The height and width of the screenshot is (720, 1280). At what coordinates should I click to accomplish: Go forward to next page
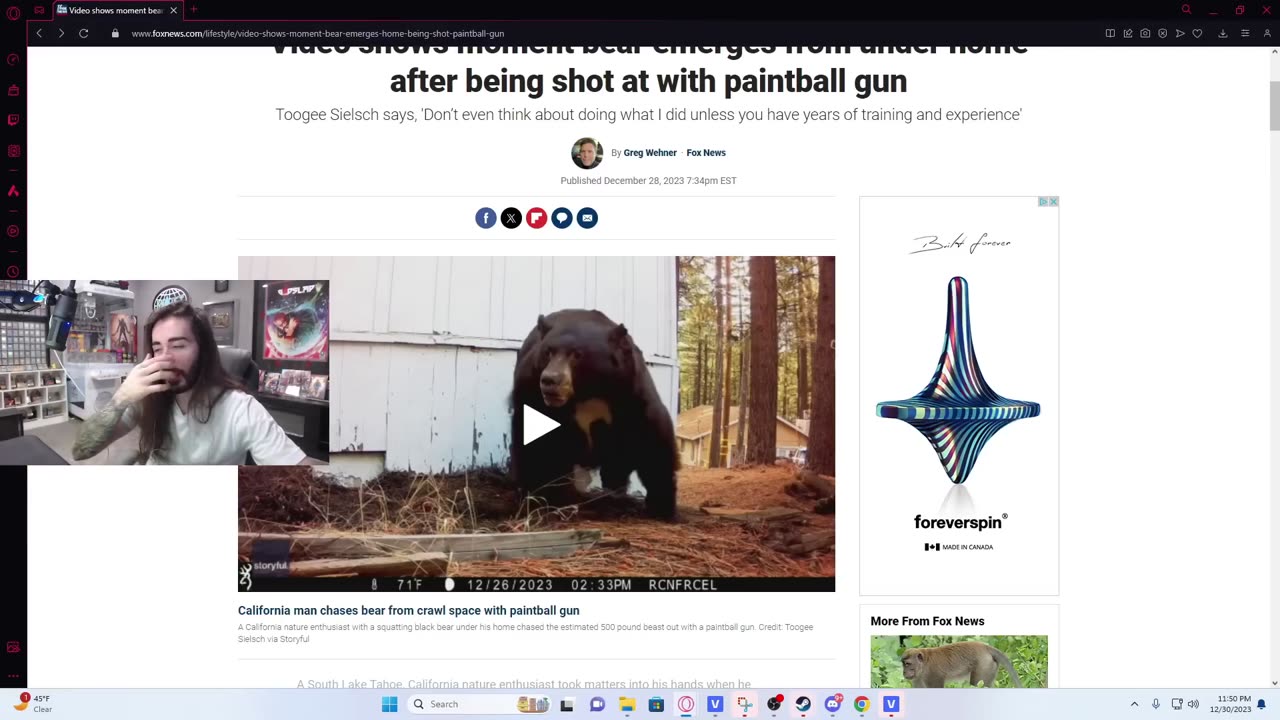(61, 33)
